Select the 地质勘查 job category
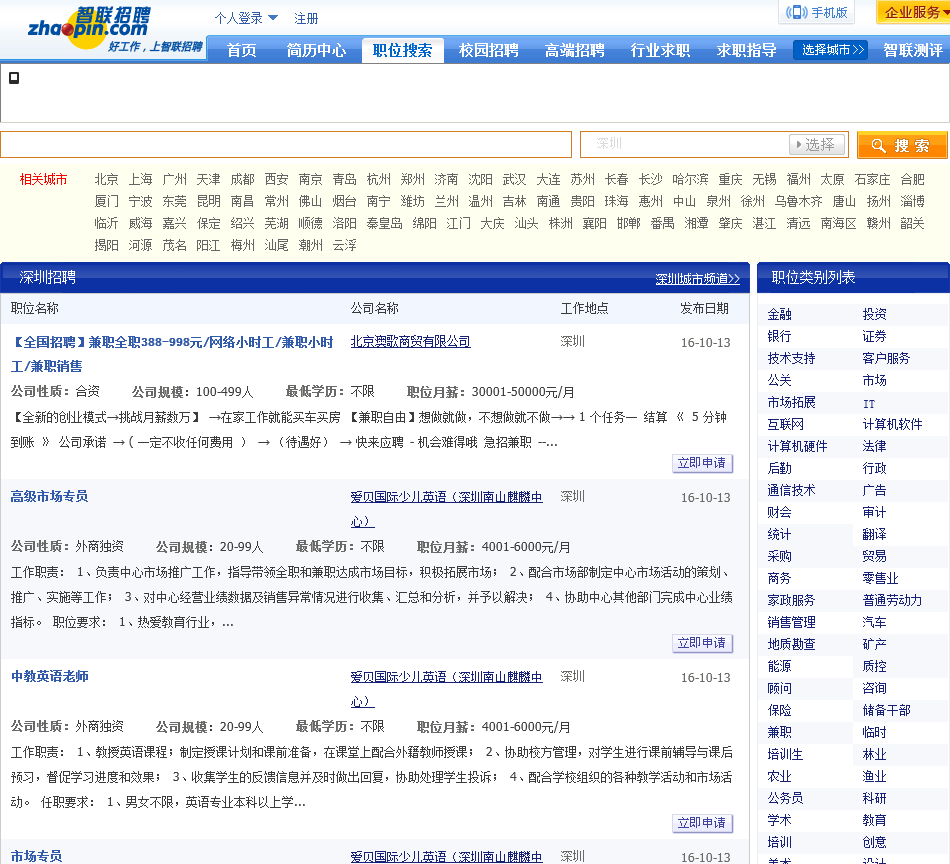 pyautogui.click(x=791, y=644)
